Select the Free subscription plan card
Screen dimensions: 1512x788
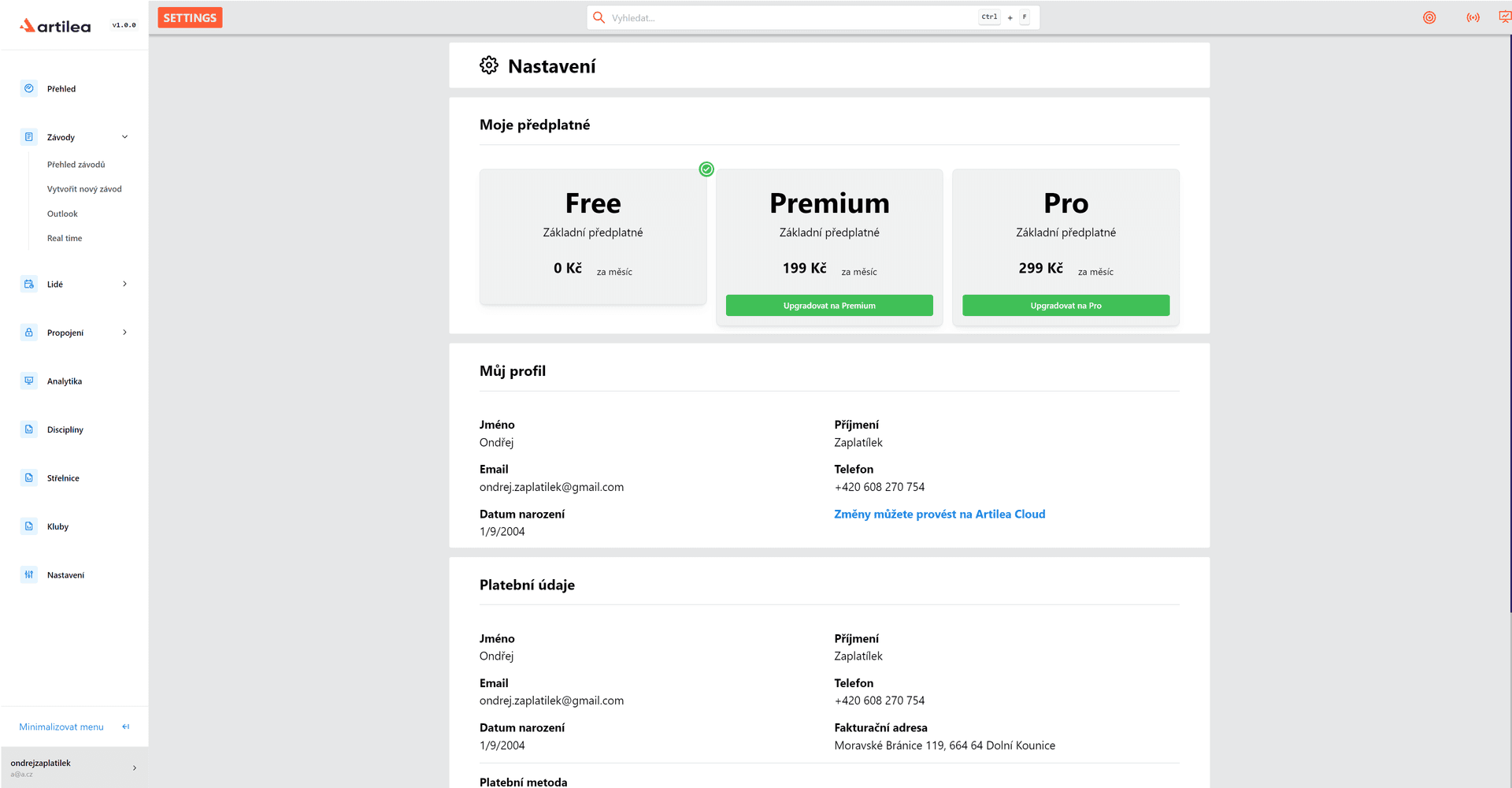tap(593, 236)
